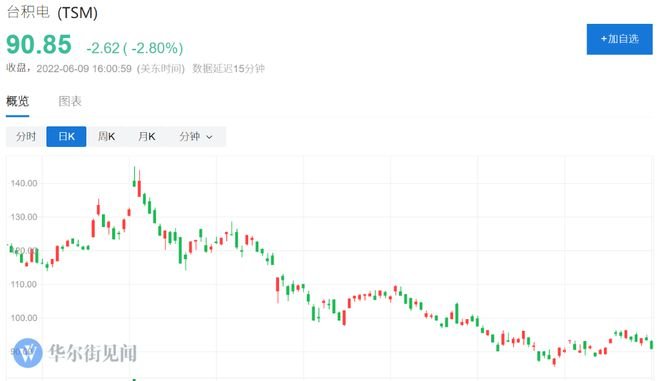Expand the 分钟 minute interval dropdown
Image resolution: width=660 pixels, height=381 pixels.
coord(196,136)
